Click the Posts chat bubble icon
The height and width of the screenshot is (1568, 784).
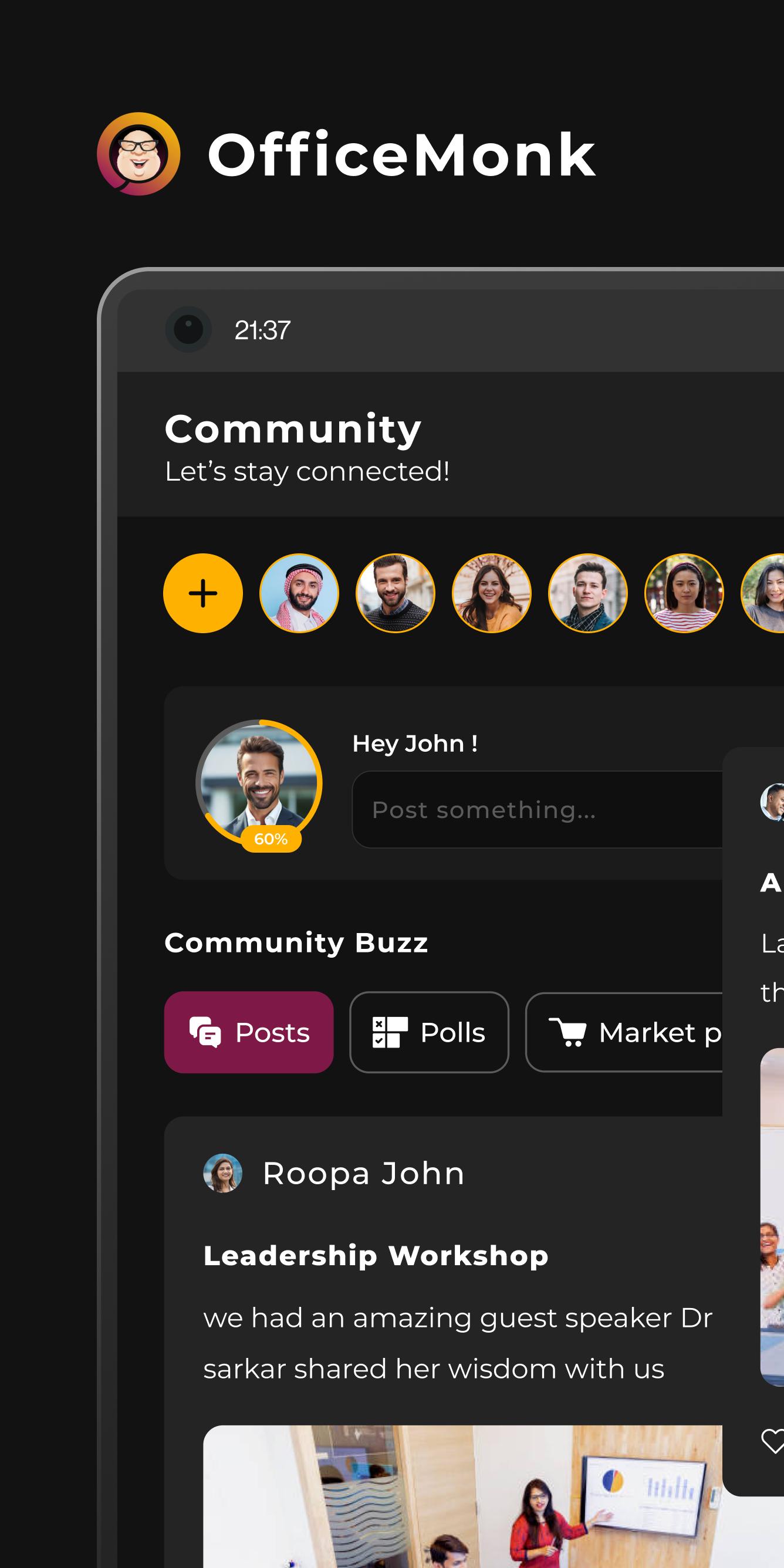pyautogui.click(x=205, y=1032)
